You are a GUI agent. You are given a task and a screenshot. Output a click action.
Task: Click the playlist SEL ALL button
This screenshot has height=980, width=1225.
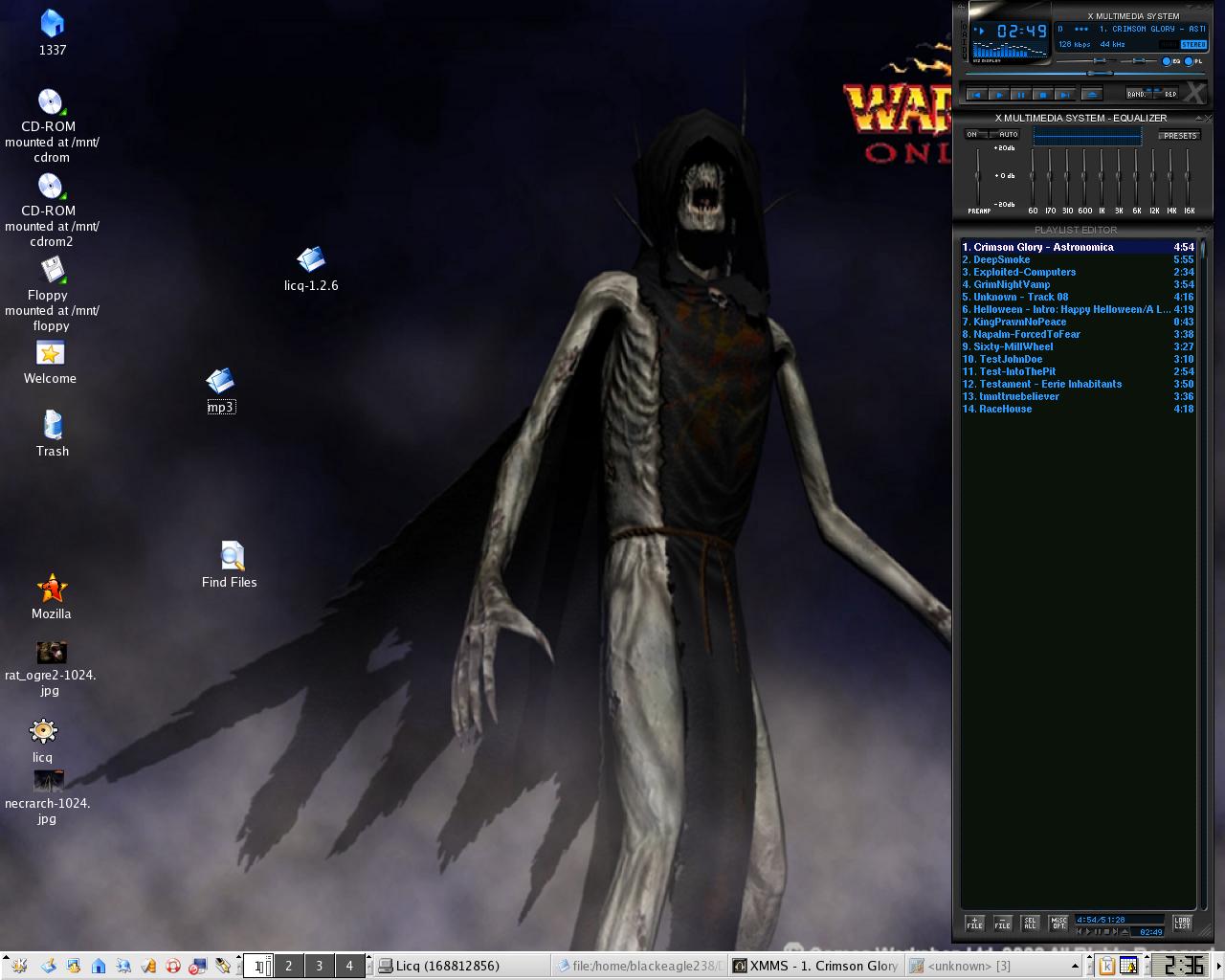[x=1030, y=924]
